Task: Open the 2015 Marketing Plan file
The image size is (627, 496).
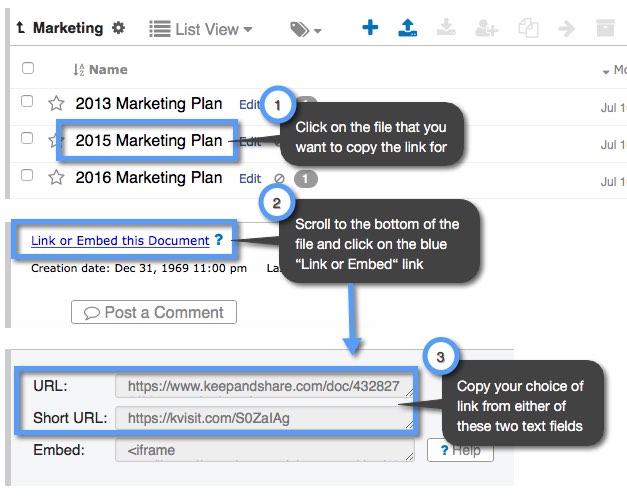Action: (x=148, y=141)
